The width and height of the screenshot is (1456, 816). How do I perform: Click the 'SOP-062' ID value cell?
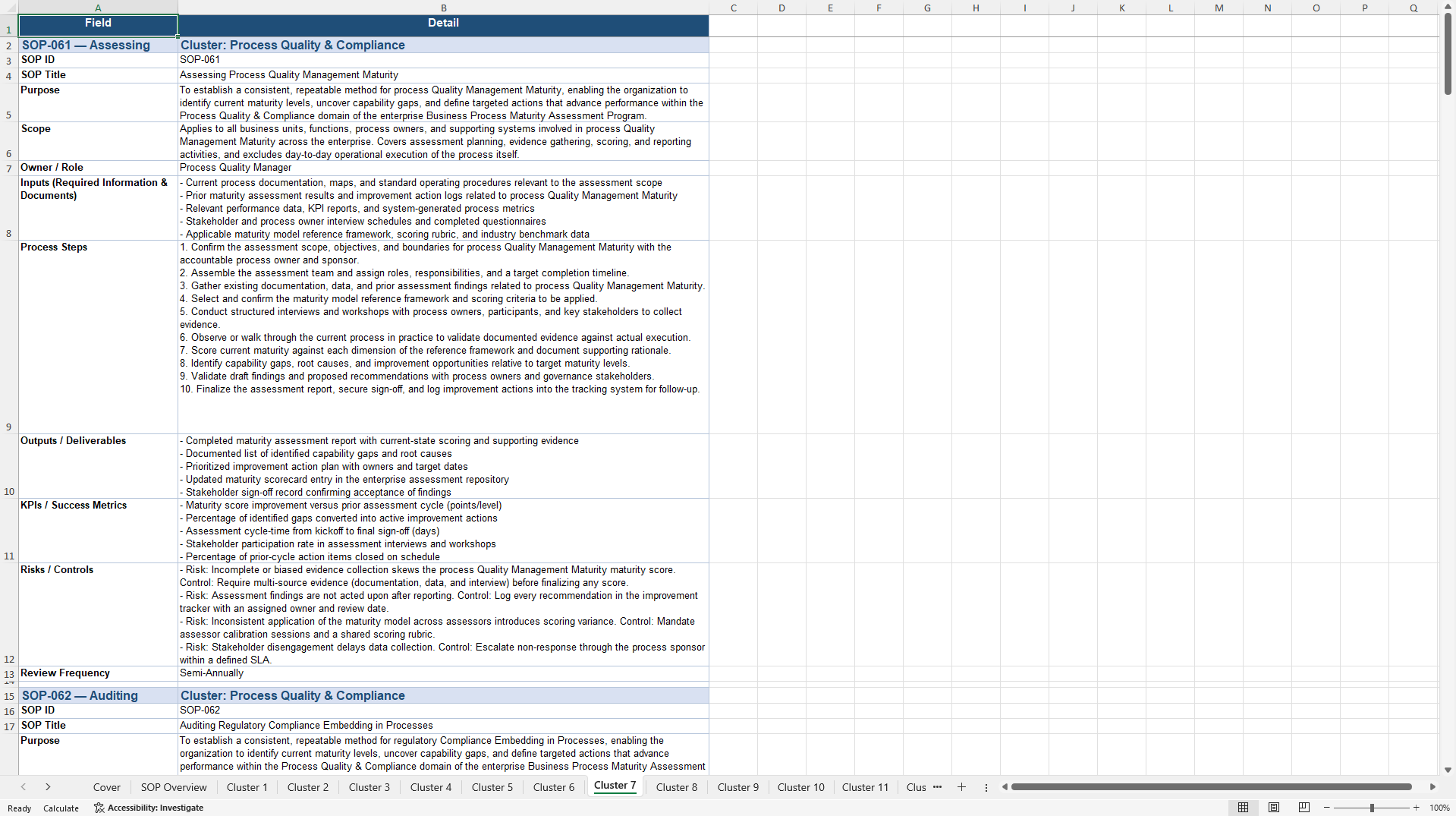(x=444, y=710)
